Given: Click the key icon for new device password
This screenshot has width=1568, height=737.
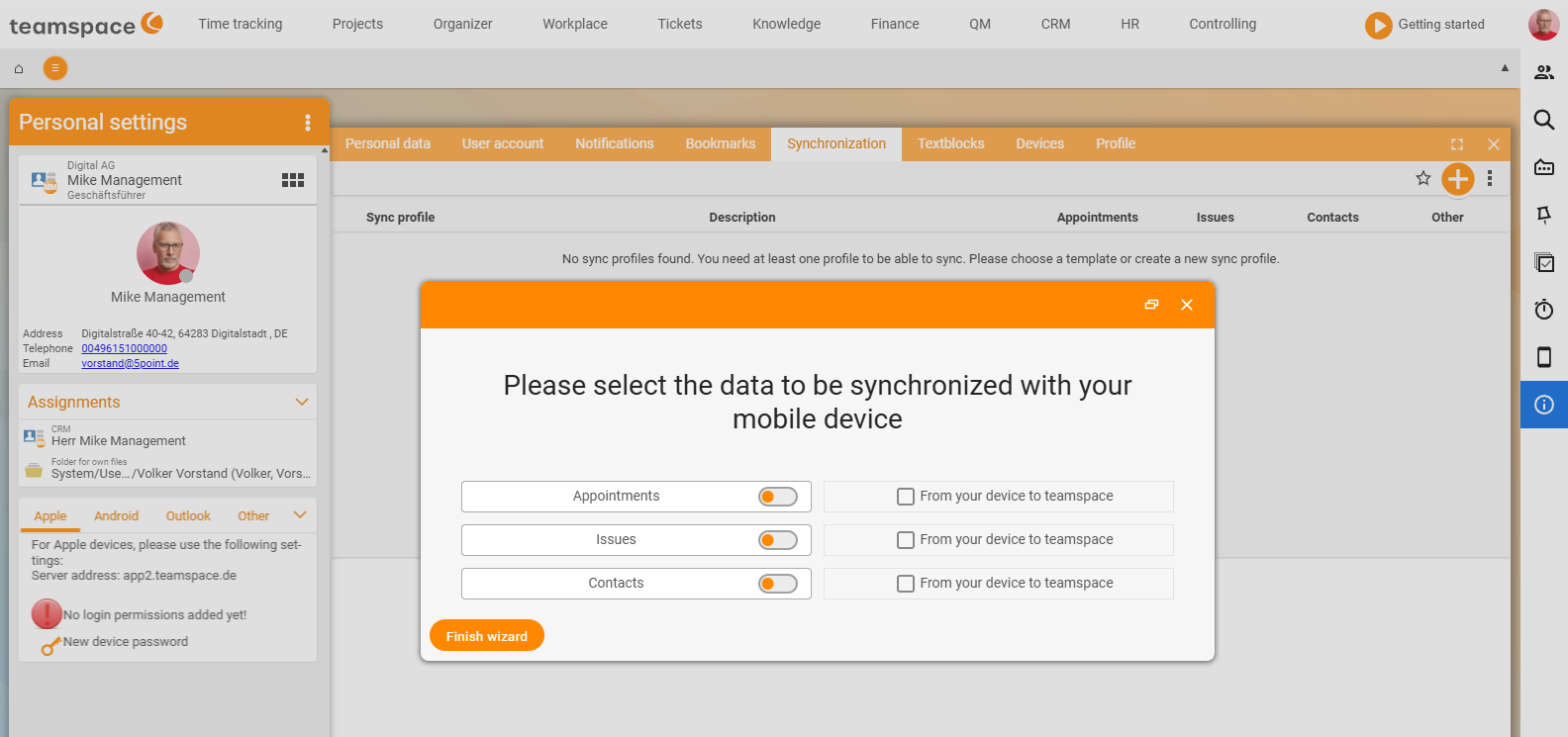Looking at the screenshot, I should (x=51, y=646).
